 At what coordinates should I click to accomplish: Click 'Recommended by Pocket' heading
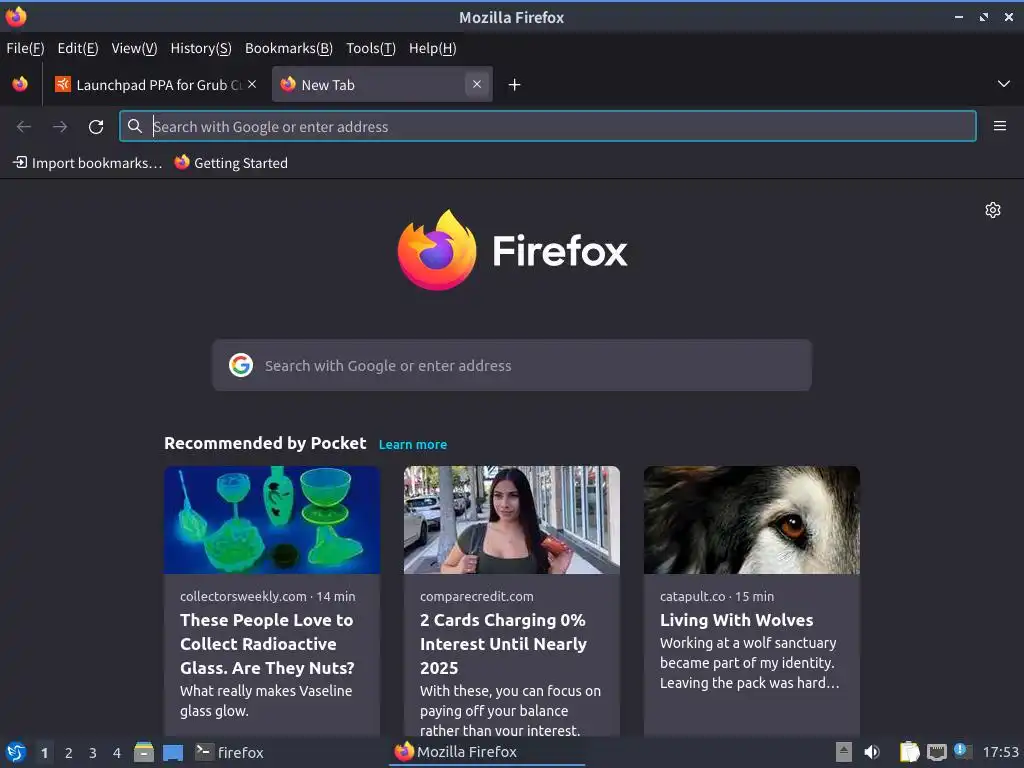(x=265, y=443)
